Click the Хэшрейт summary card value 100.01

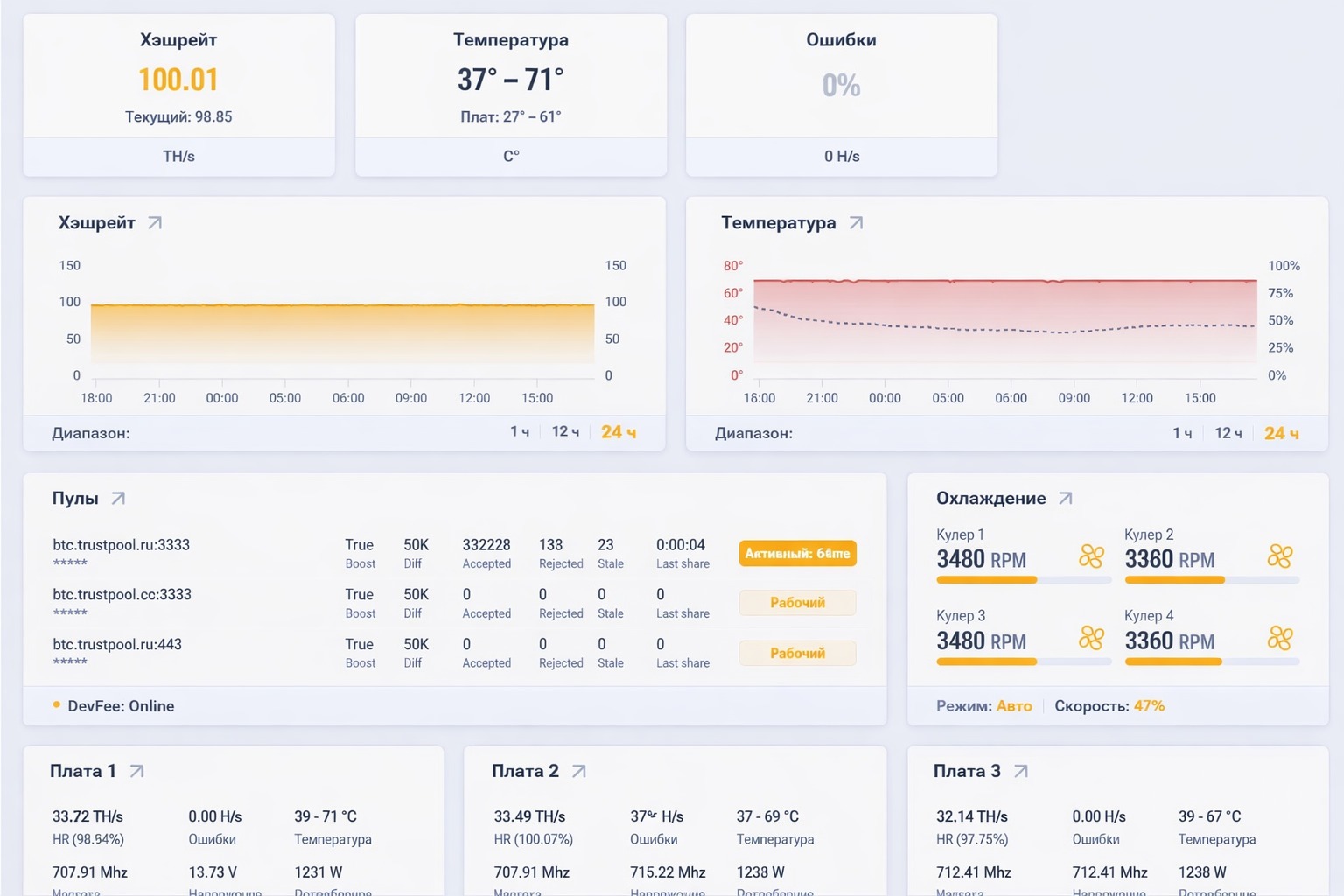(x=178, y=80)
